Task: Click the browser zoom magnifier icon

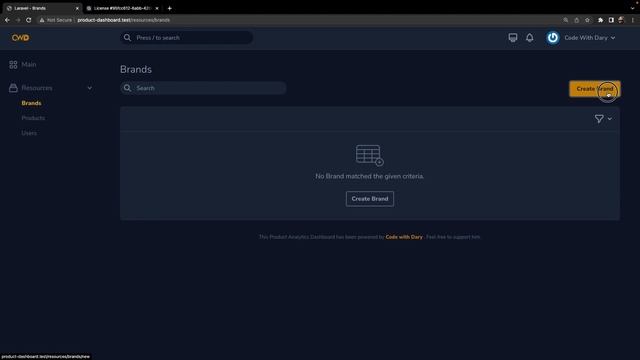Action: (566, 20)
